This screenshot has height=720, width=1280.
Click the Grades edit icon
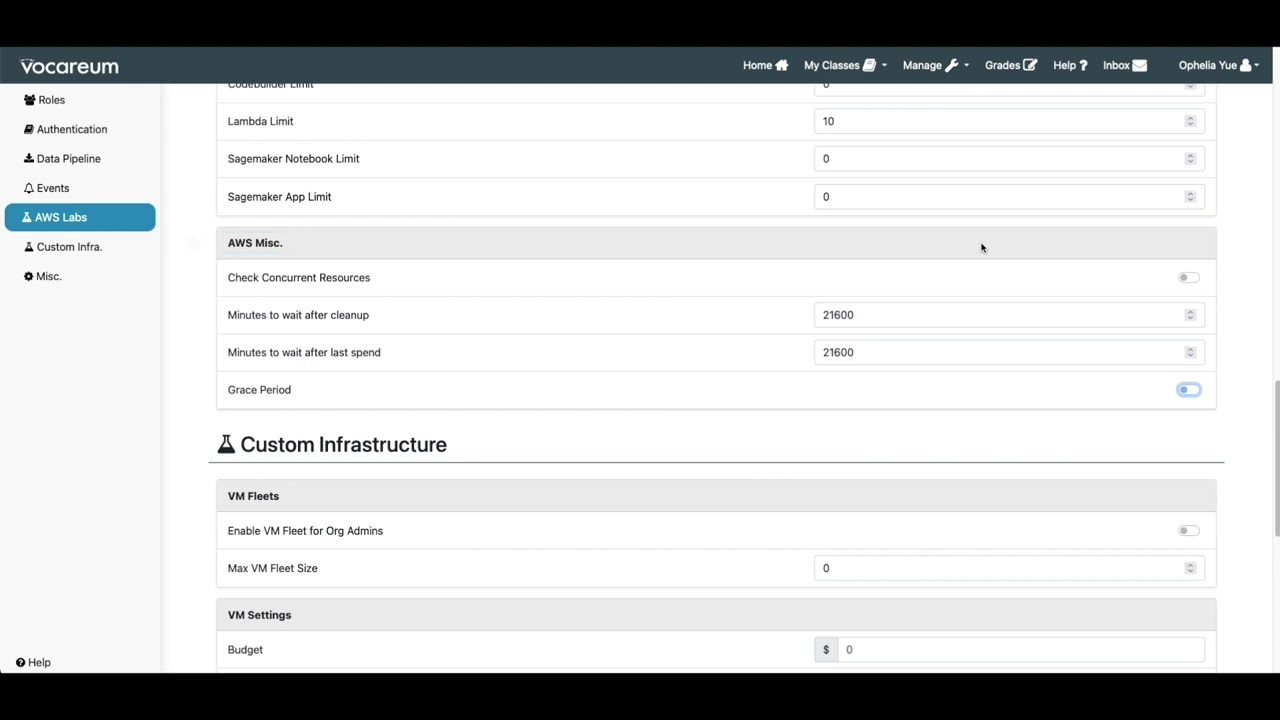click(x=1030, y=66)
